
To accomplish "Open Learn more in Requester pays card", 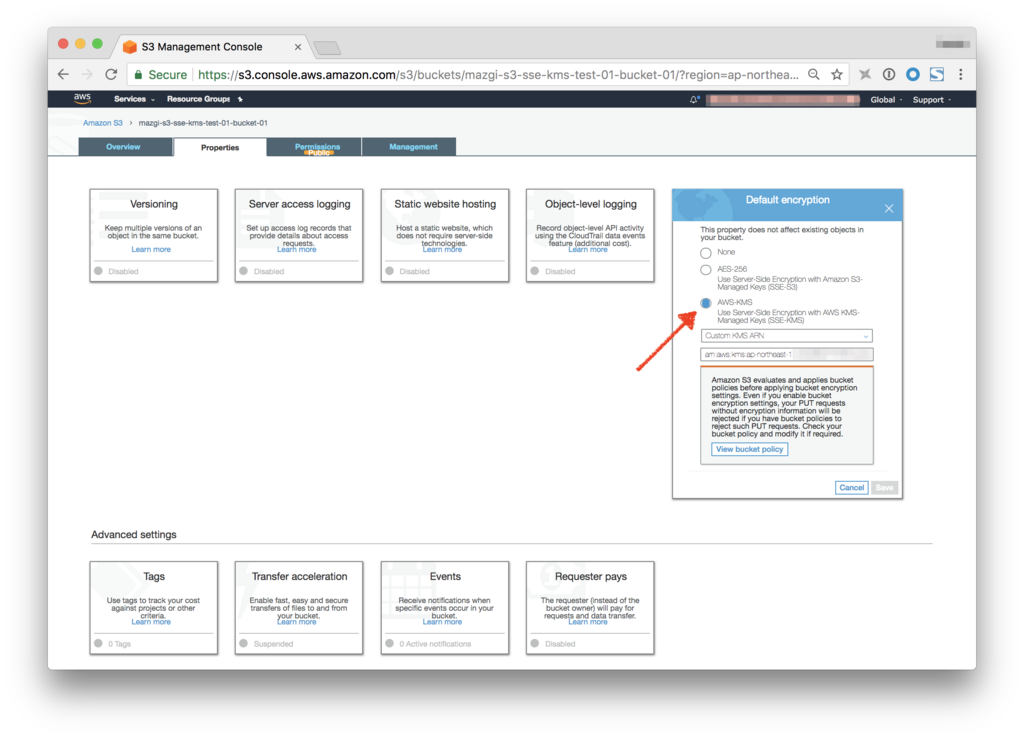I will [588, 622].
